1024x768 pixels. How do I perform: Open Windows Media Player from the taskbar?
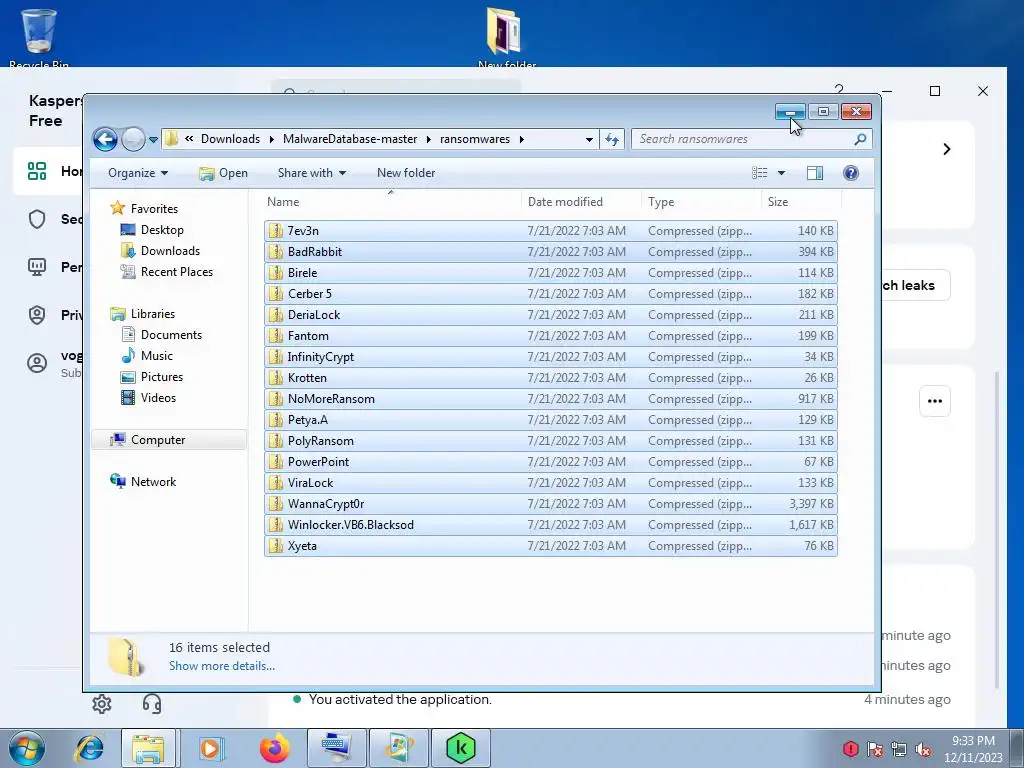coord(210,748)
